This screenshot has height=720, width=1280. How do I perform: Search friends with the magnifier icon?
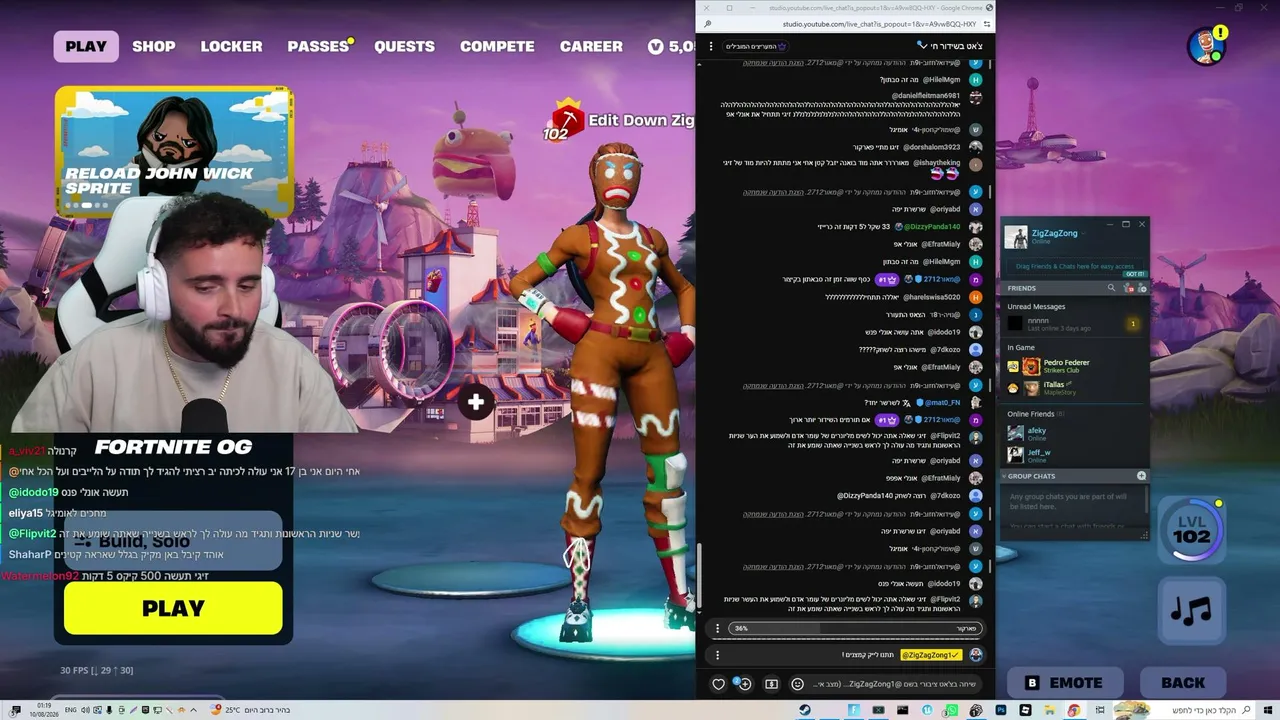[x=1111, y=288]
